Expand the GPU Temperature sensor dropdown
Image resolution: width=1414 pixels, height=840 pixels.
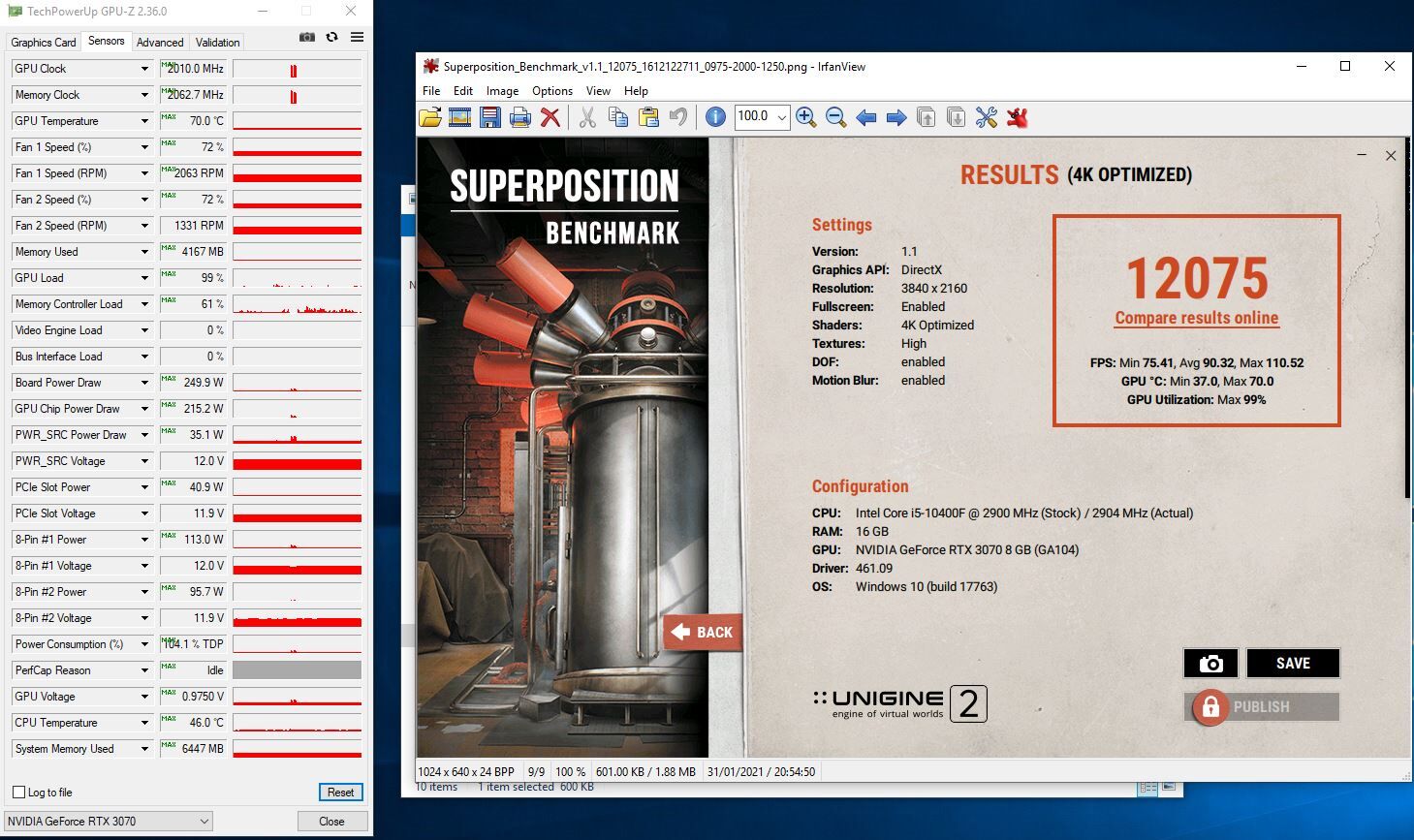click(144, 121)
